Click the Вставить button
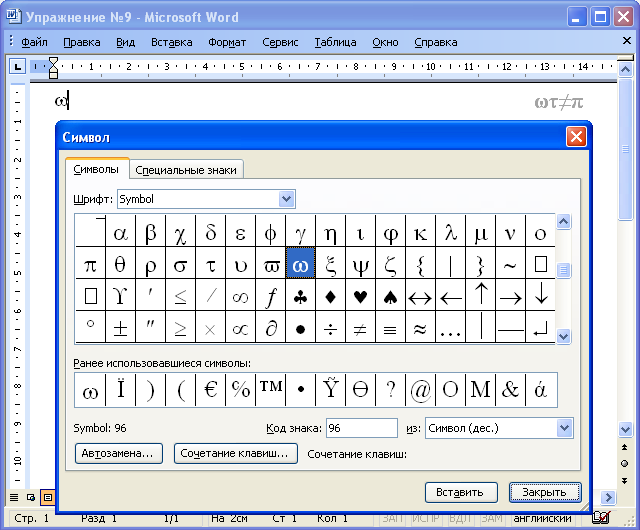The height and width of the screenshot is (530, 640). point(461,492)
